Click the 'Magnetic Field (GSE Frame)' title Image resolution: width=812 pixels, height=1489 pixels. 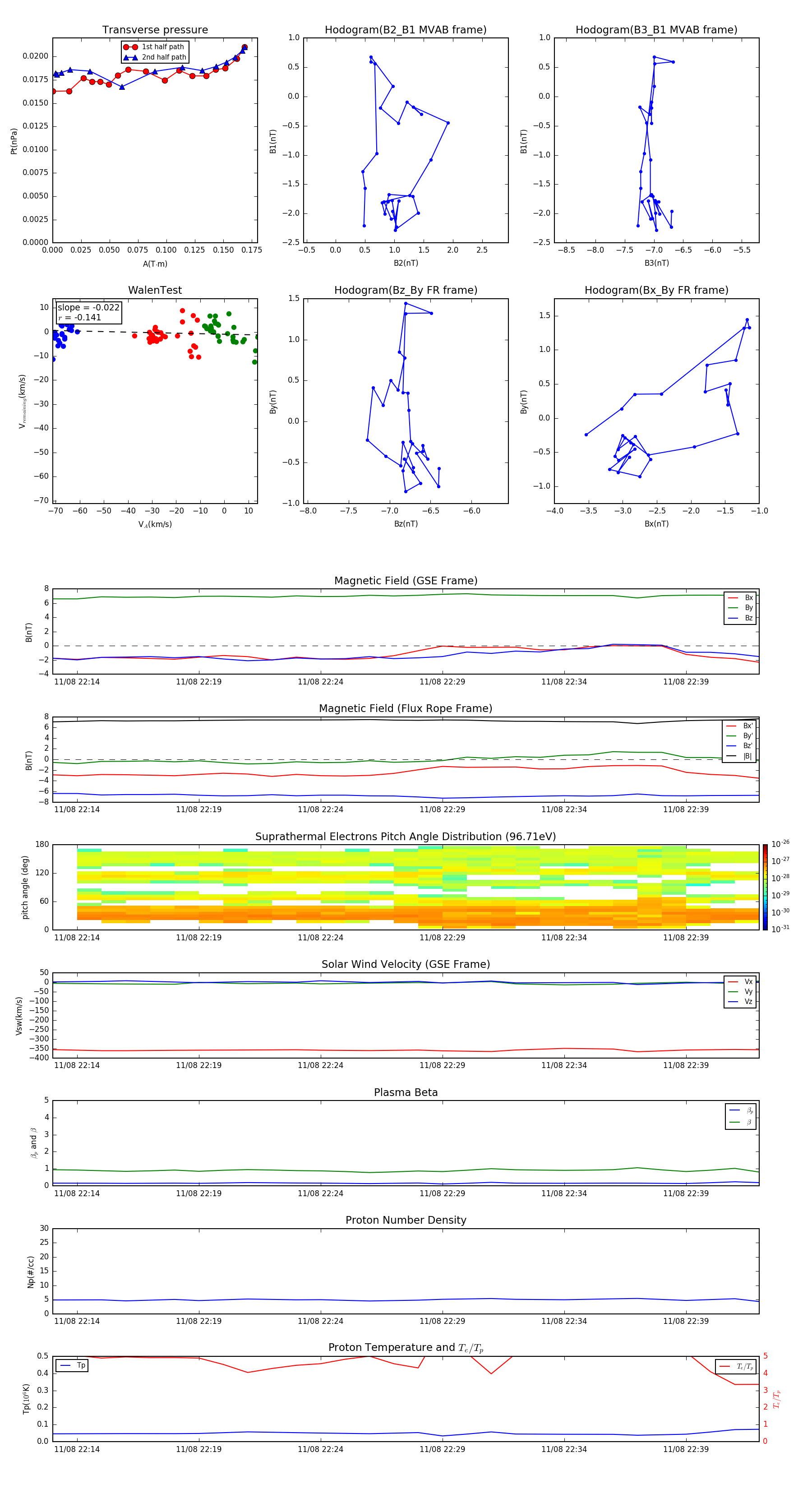[x=406, y=581]
